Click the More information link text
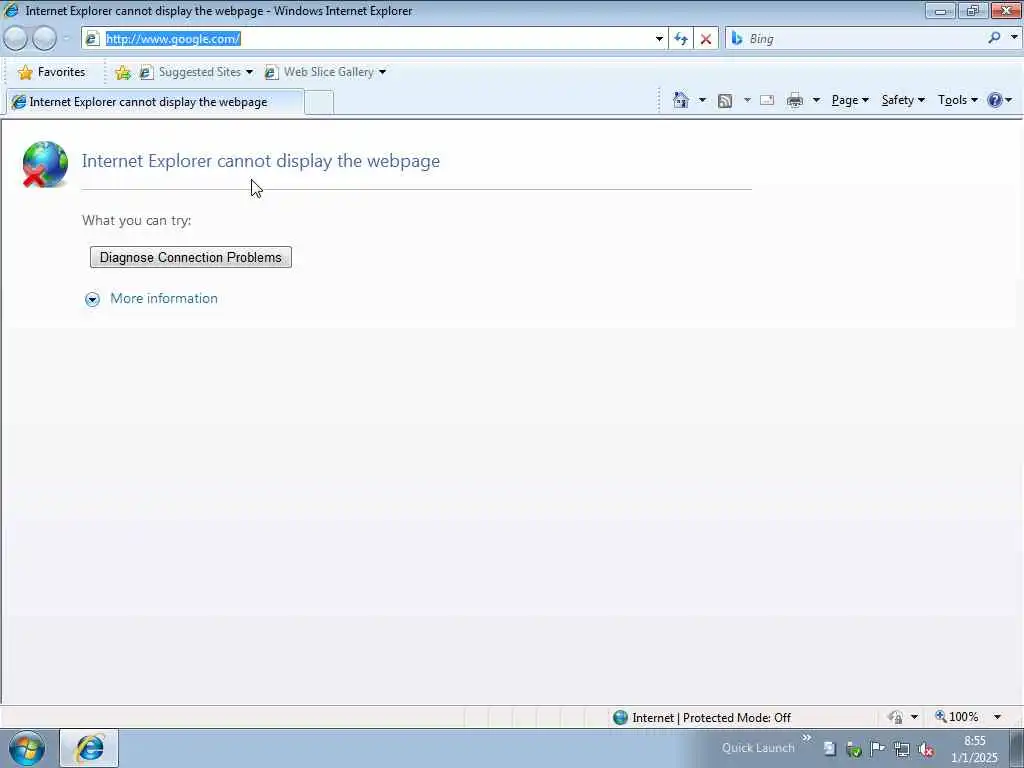 click(164, 298)
